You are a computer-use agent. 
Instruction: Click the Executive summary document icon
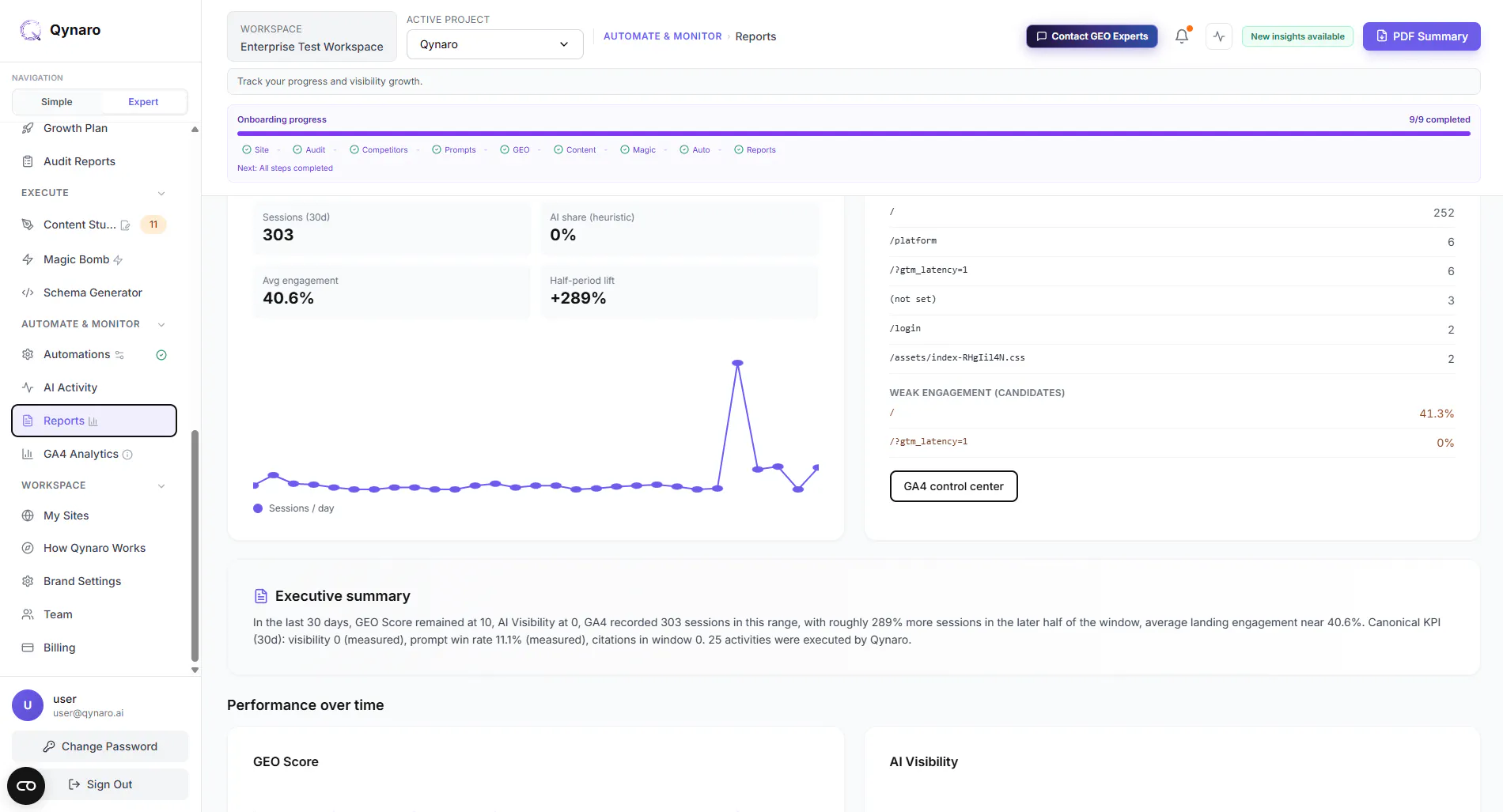261,596
